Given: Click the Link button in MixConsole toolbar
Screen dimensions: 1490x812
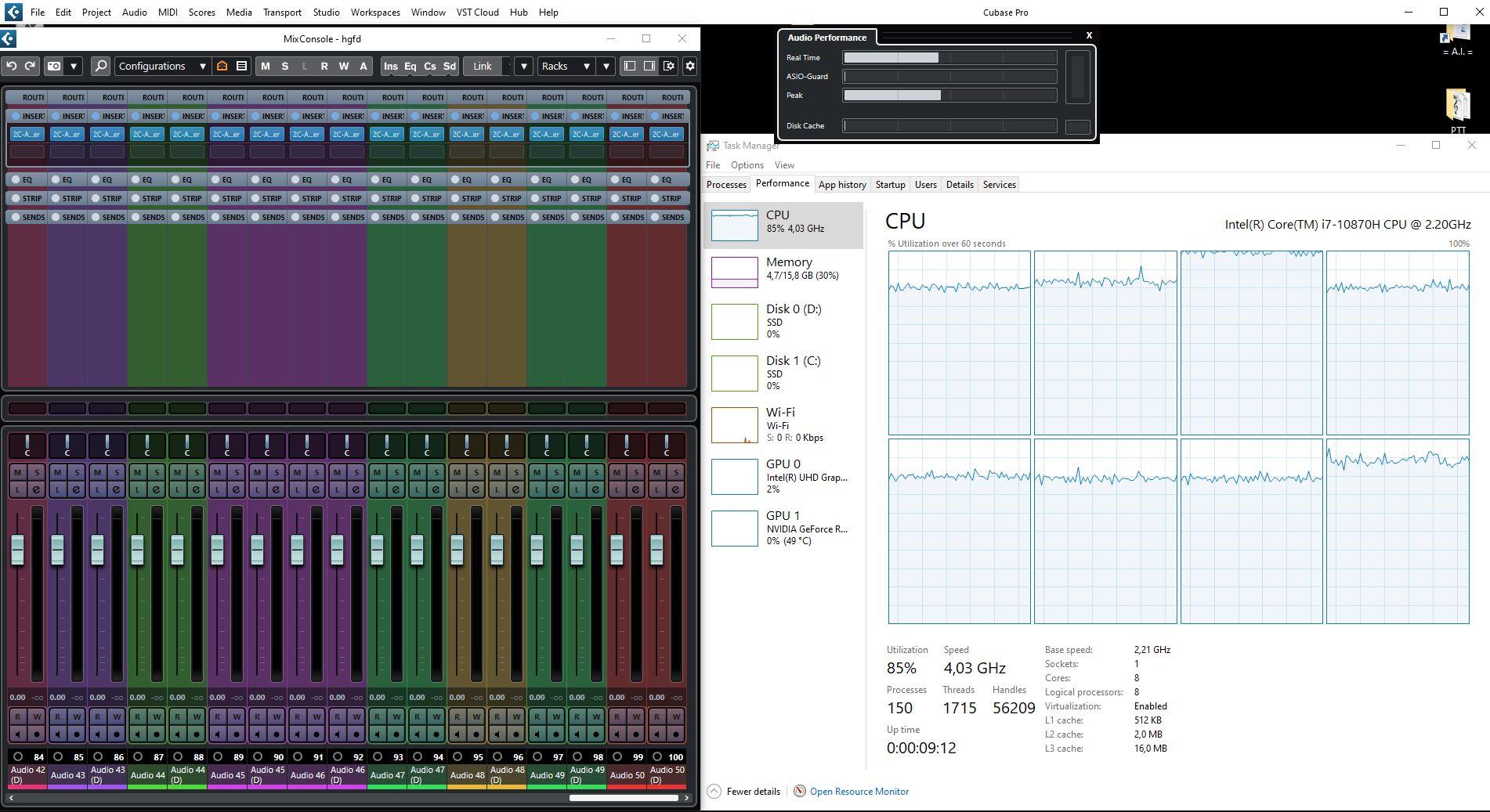Looking at the screenshot, I should (x=483, y=67).
